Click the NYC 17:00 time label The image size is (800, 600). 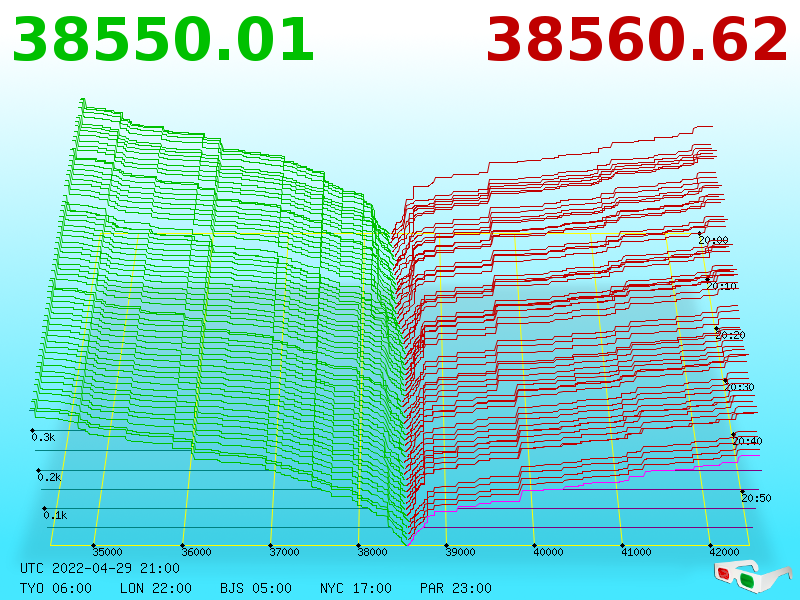click(356, 588)
